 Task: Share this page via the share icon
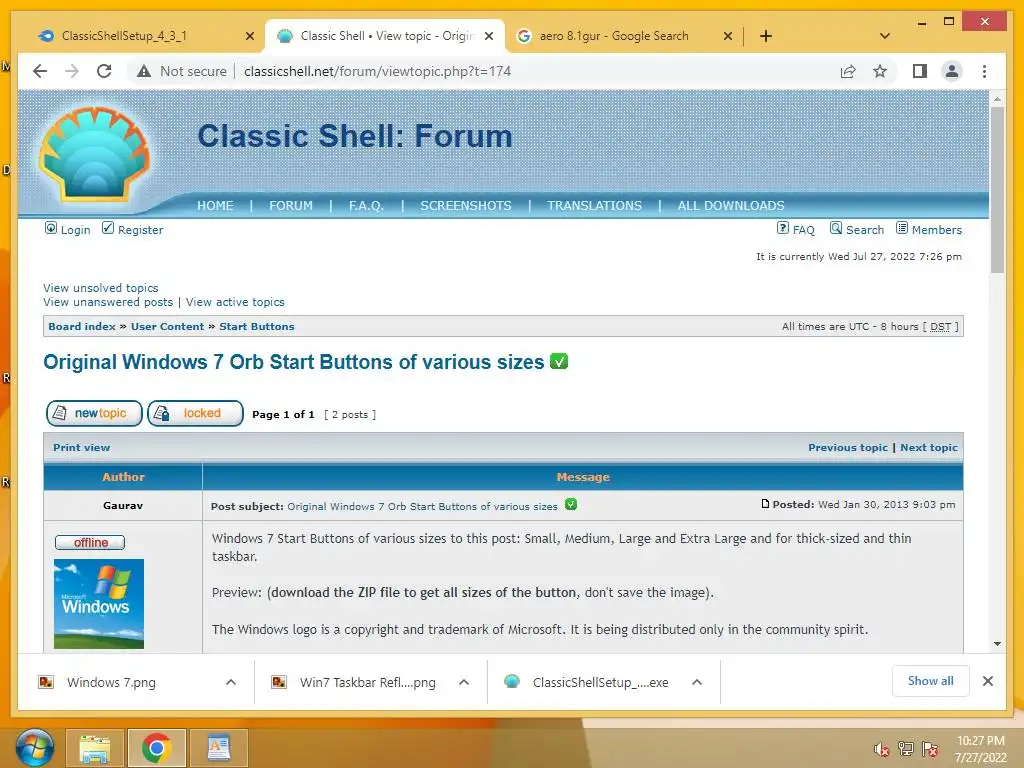848,71
